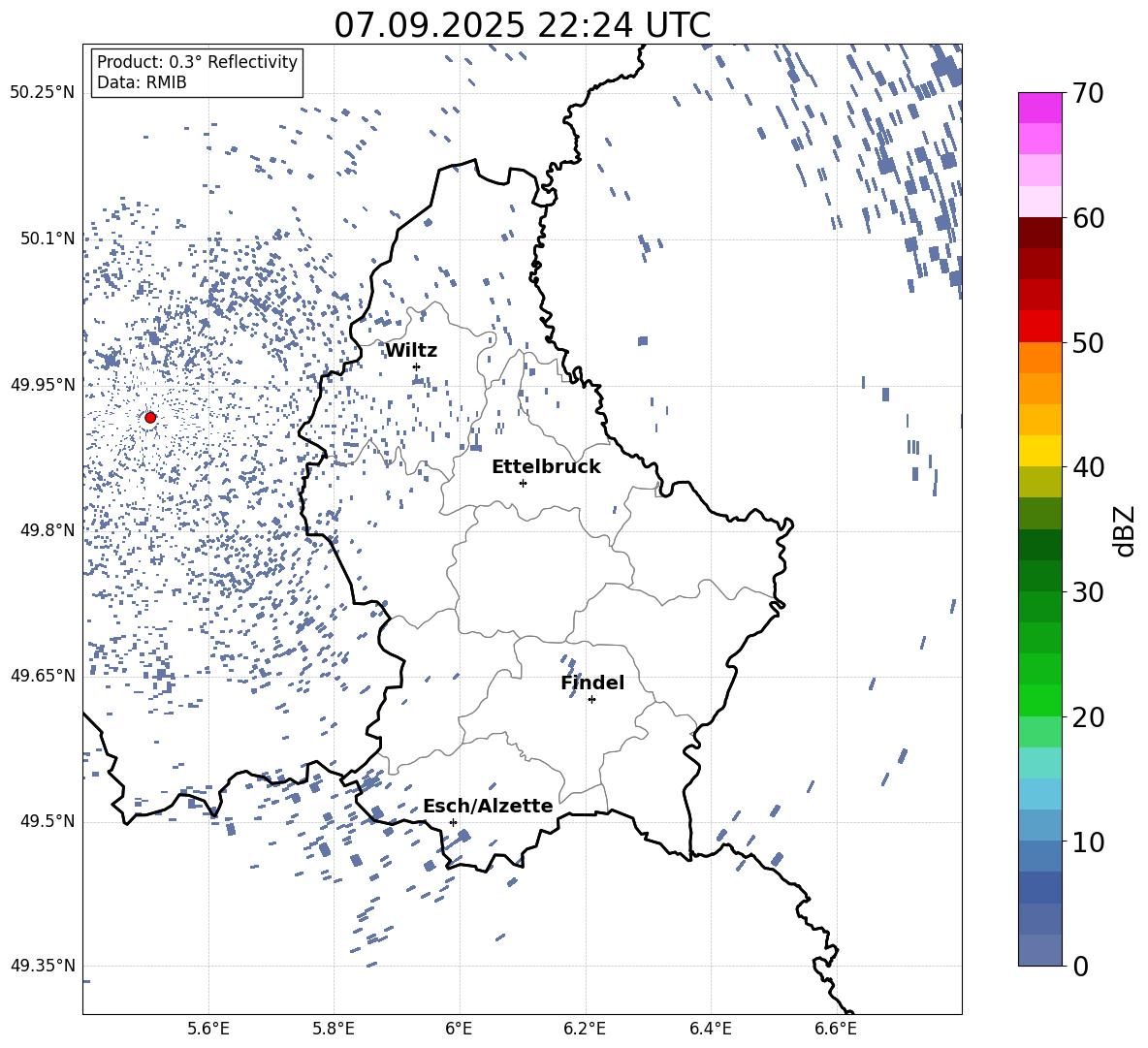Click the Findel station cross marker

pyautogui.click(x=591, y=700)
